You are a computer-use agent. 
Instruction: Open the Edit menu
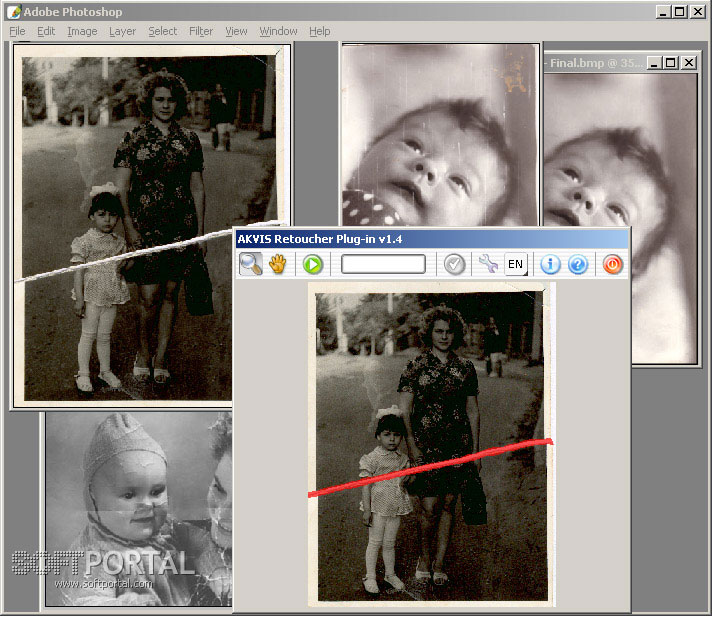pos(46,31)
